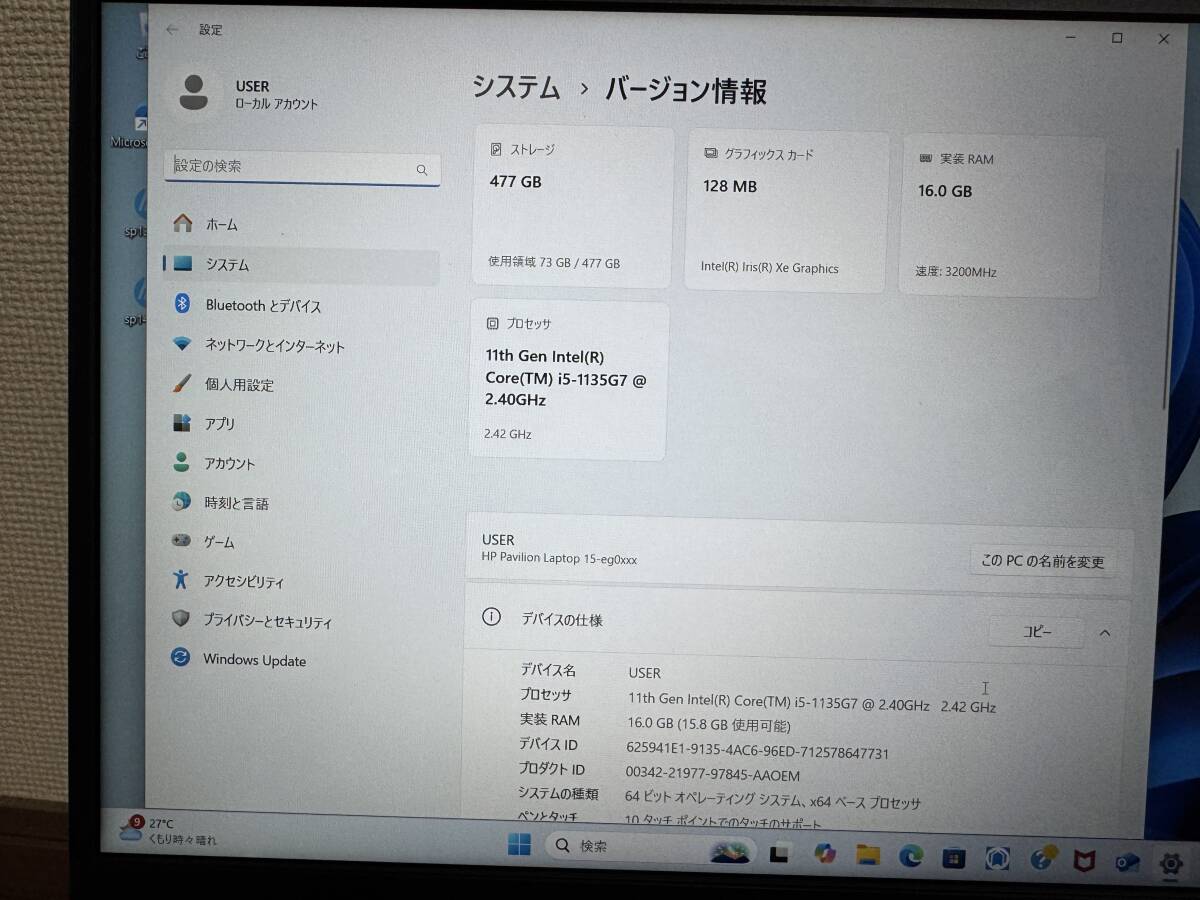
Task: Click the コピー button for device specs
Action: tap(1036, 632)
